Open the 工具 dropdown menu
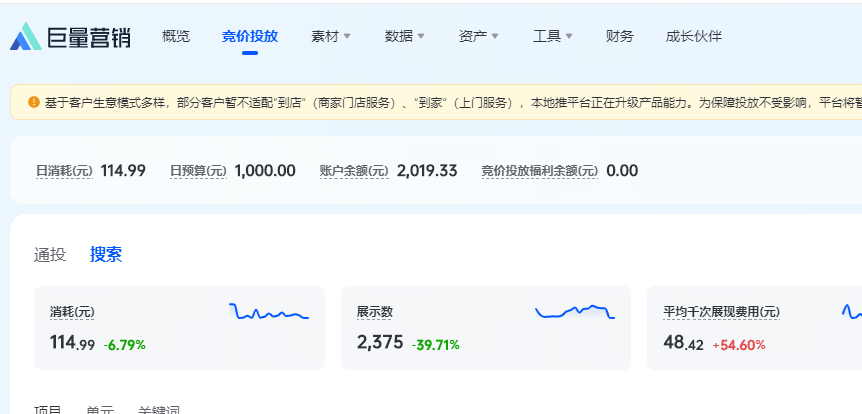Screen dimensions: 862x414 (553, 36)
